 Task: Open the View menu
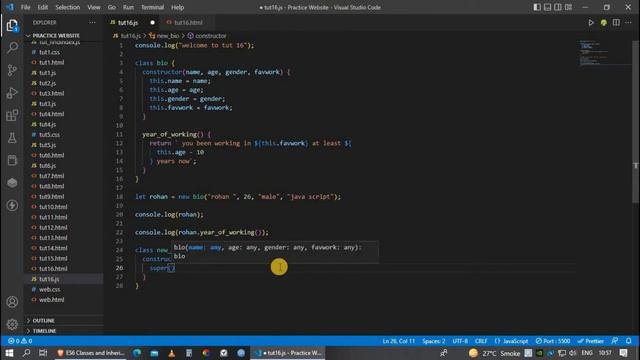coord(93,7)
